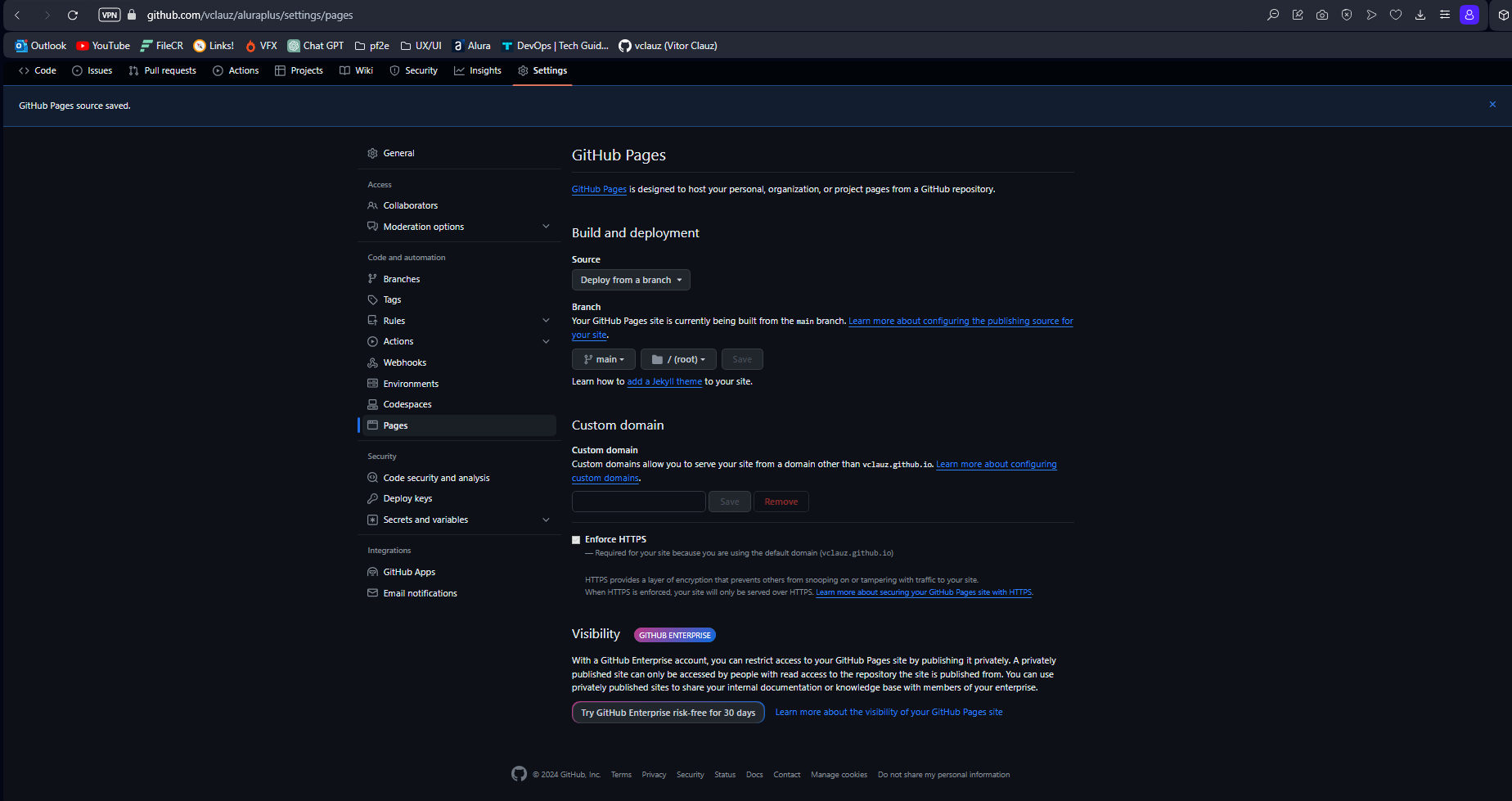Open the Insights tab
The width and height of the screenshot is (1512, 801).
pos(478,70)
